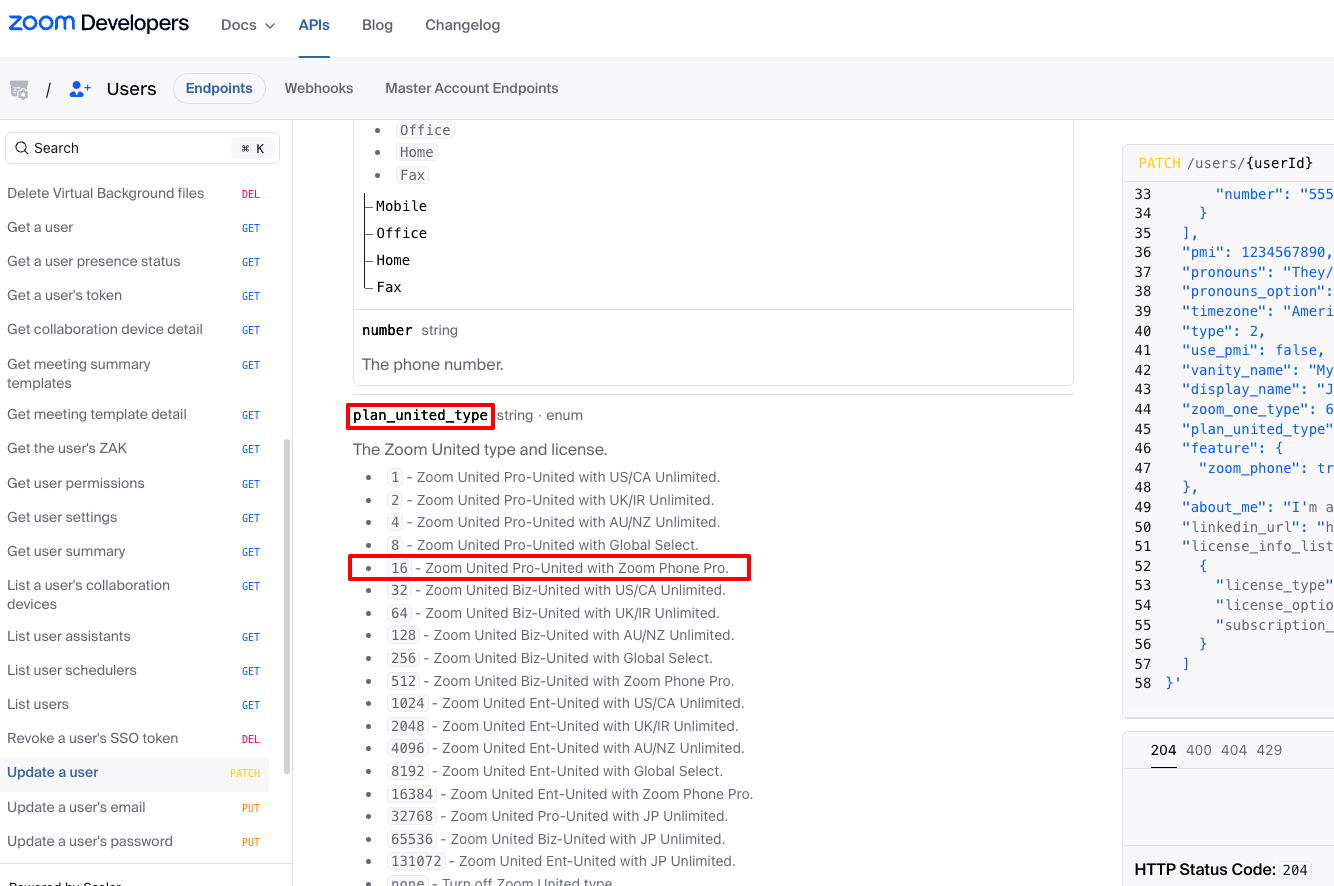Viewport: 1334px width, 886px height.
Task: Click the PATCH /users/{userId} request header
Action: pos(1226,163)
